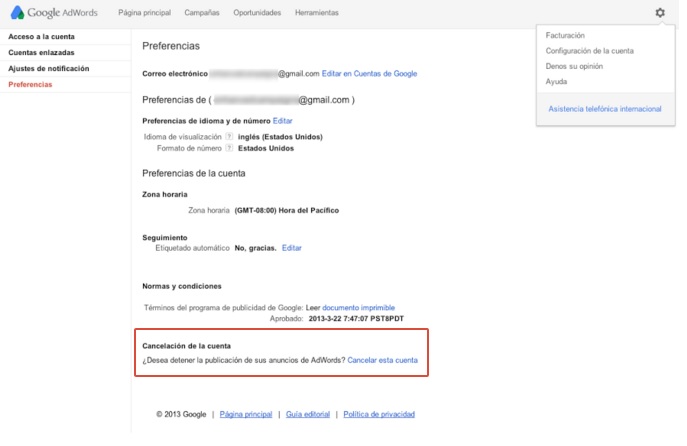Click the No, gracias. tracking value
Image resolution: width=687 pixels, height=446 pixels.
[255, 248]
